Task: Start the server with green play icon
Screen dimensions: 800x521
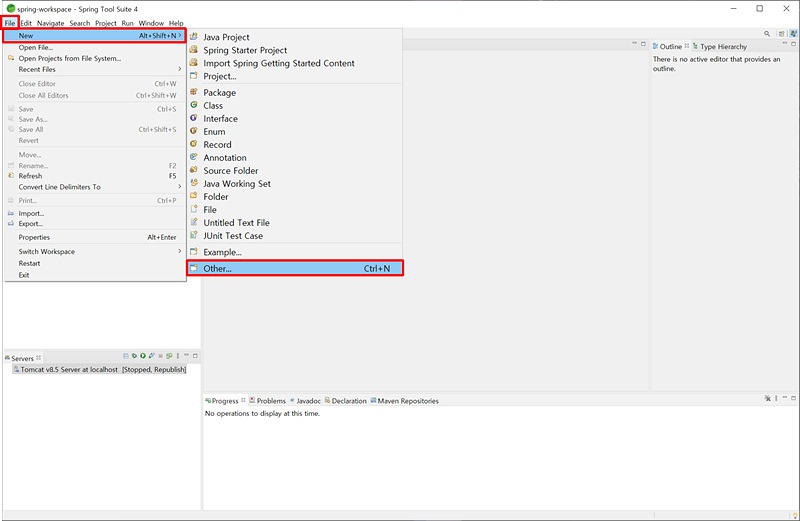Action: coord(143,356)
